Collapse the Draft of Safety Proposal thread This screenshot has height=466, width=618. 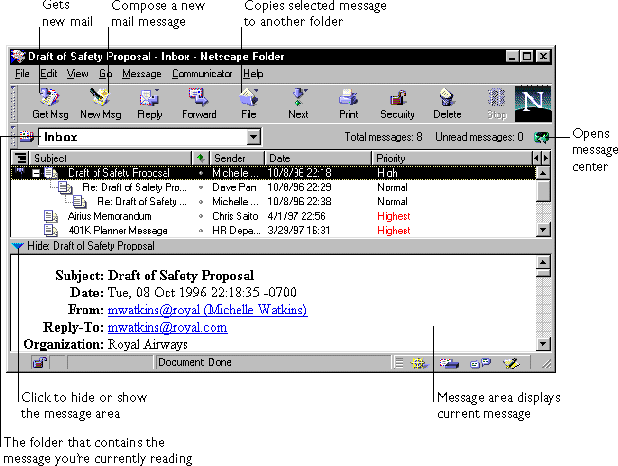(36, 173)
